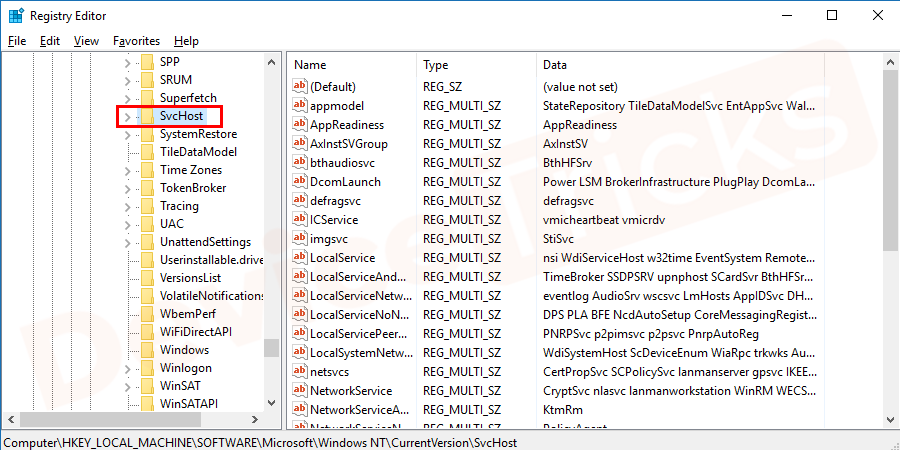The width and height of the screenshot is (900, 450).
Task: Click the folder icon of Tracing key
Action: coord(148,205)
